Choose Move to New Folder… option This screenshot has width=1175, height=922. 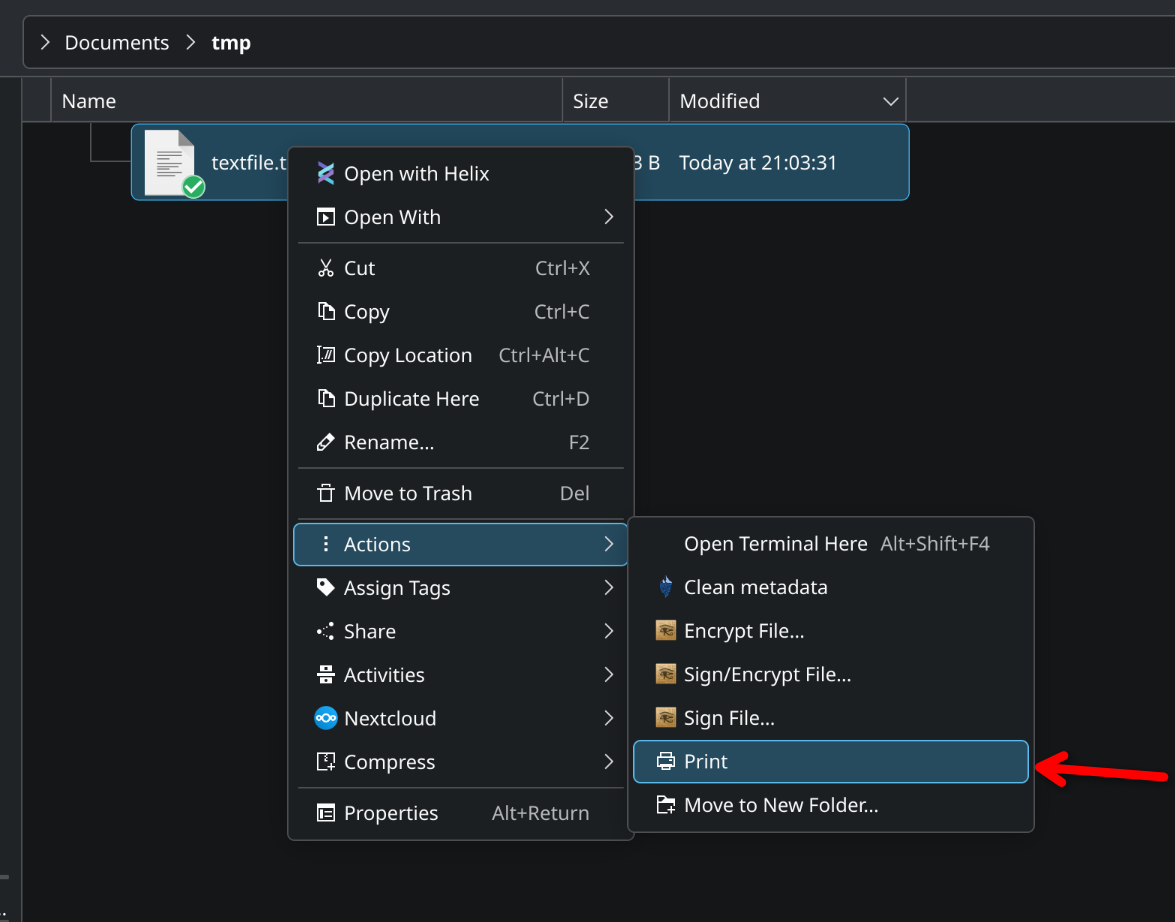pos(780,805)
